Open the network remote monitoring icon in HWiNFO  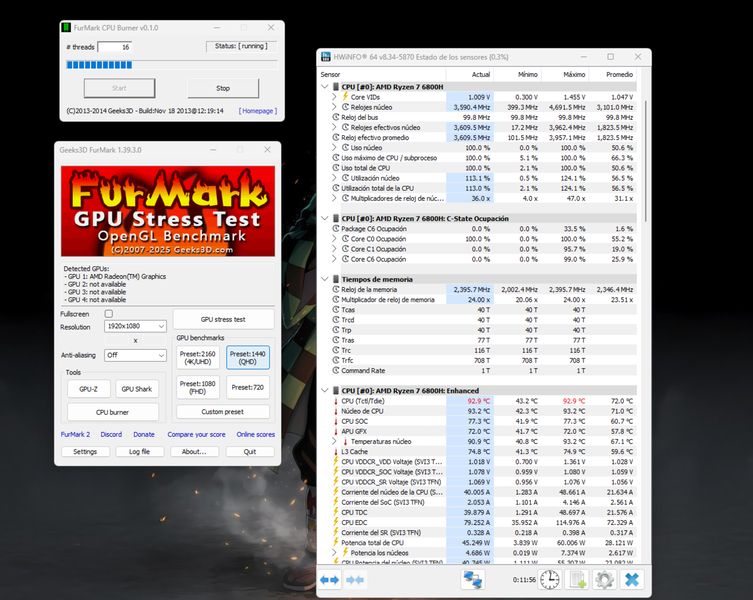pyautogui.click(x=474, y=579)
